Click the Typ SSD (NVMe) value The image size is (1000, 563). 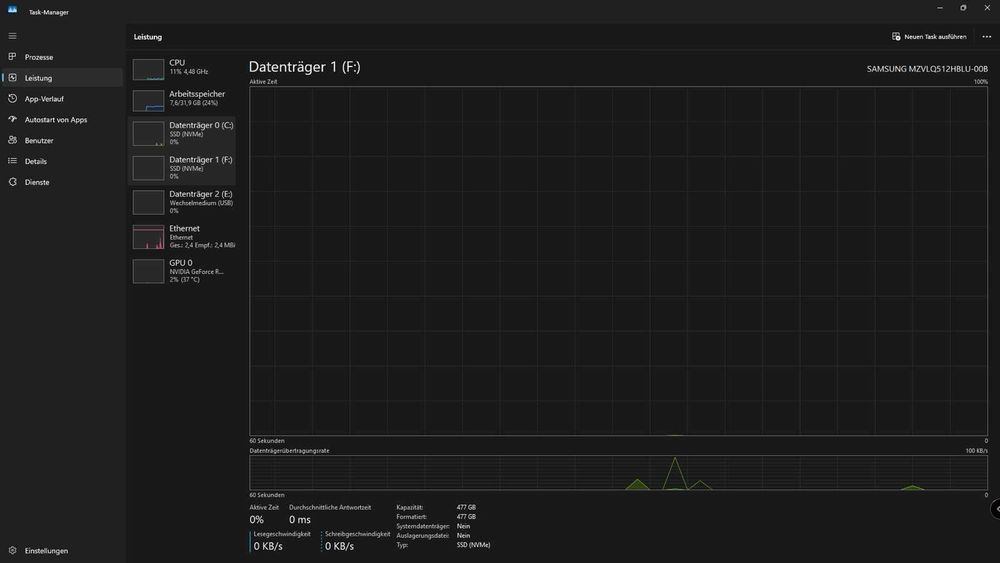(x=473, y=545)
